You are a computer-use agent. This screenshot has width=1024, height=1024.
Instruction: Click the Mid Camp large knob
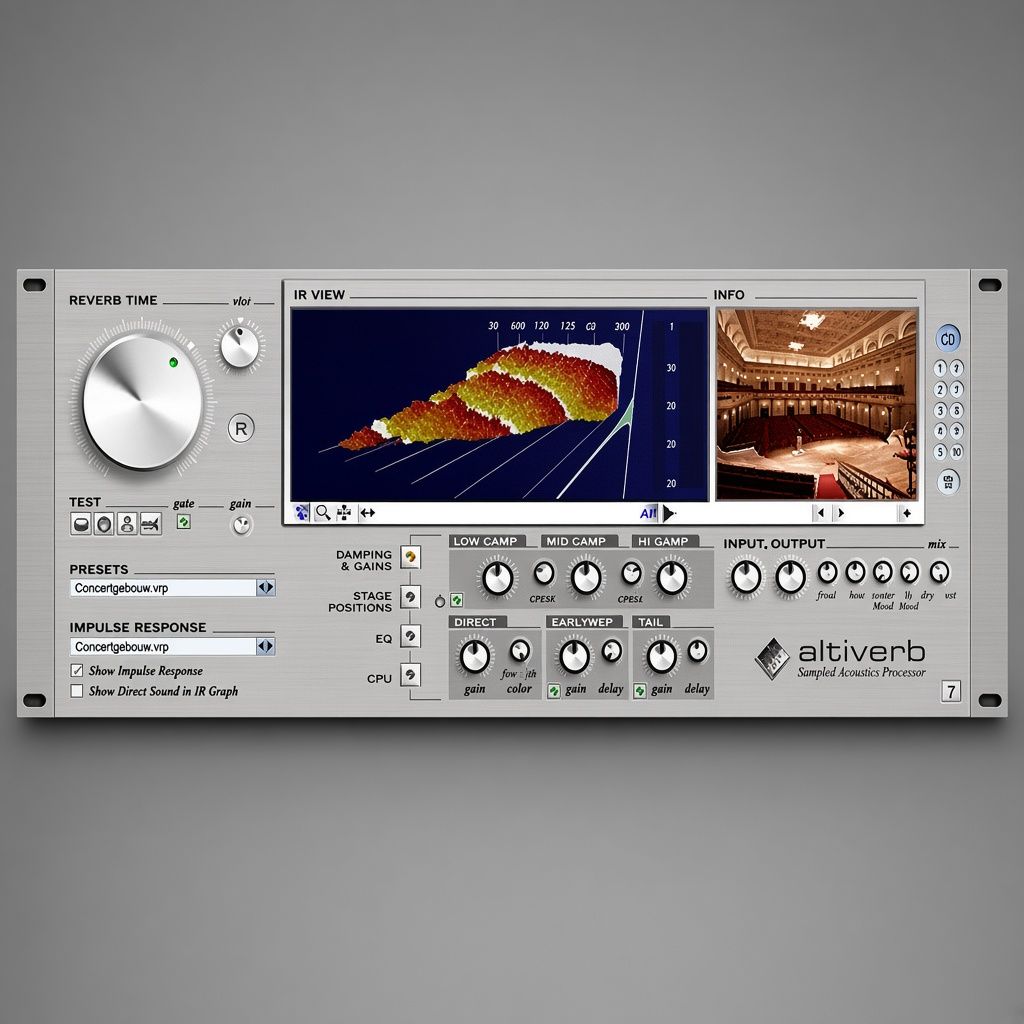[586, 579]
